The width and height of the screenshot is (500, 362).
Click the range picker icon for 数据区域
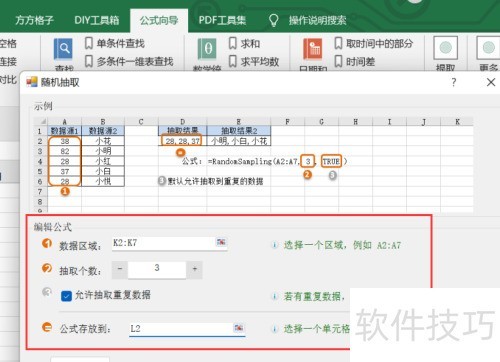221,242
